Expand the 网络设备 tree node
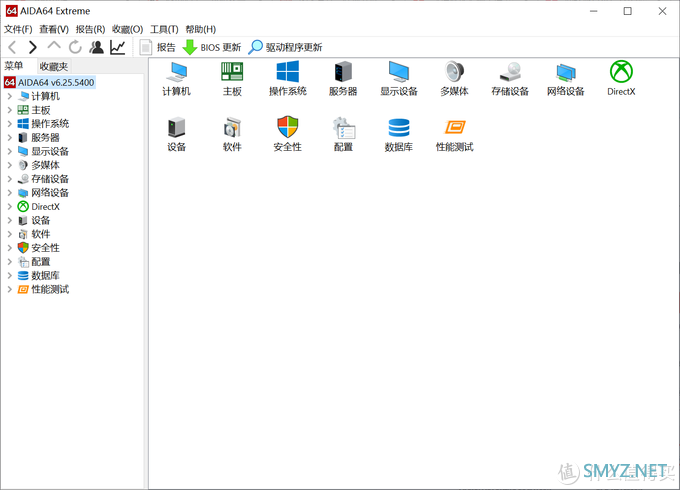680x490 pixels. [10, 193]
